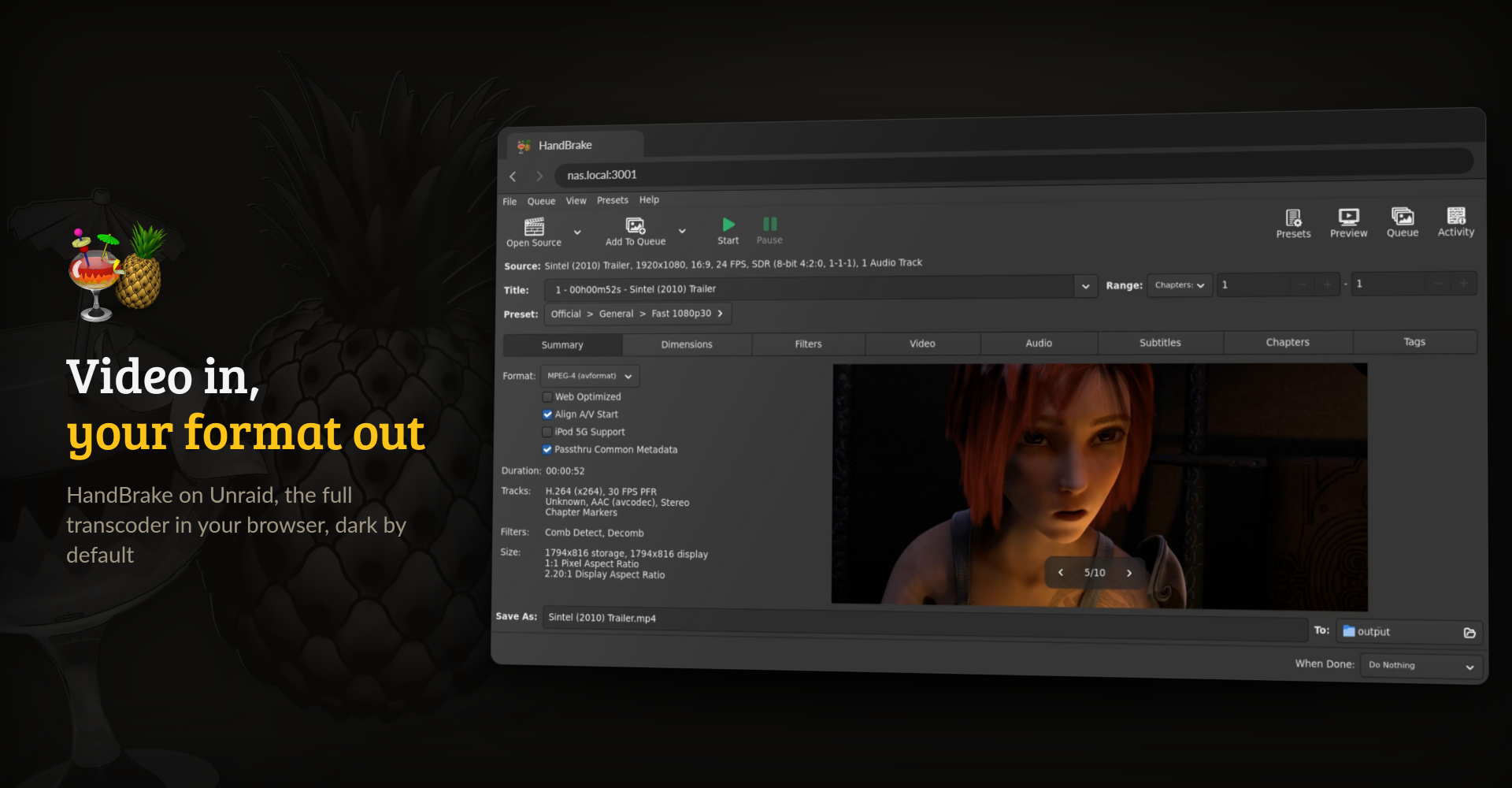Open the When Done dropdown
The width and height of the screenshot is (1512, 788).
(x=1422, y=666)
